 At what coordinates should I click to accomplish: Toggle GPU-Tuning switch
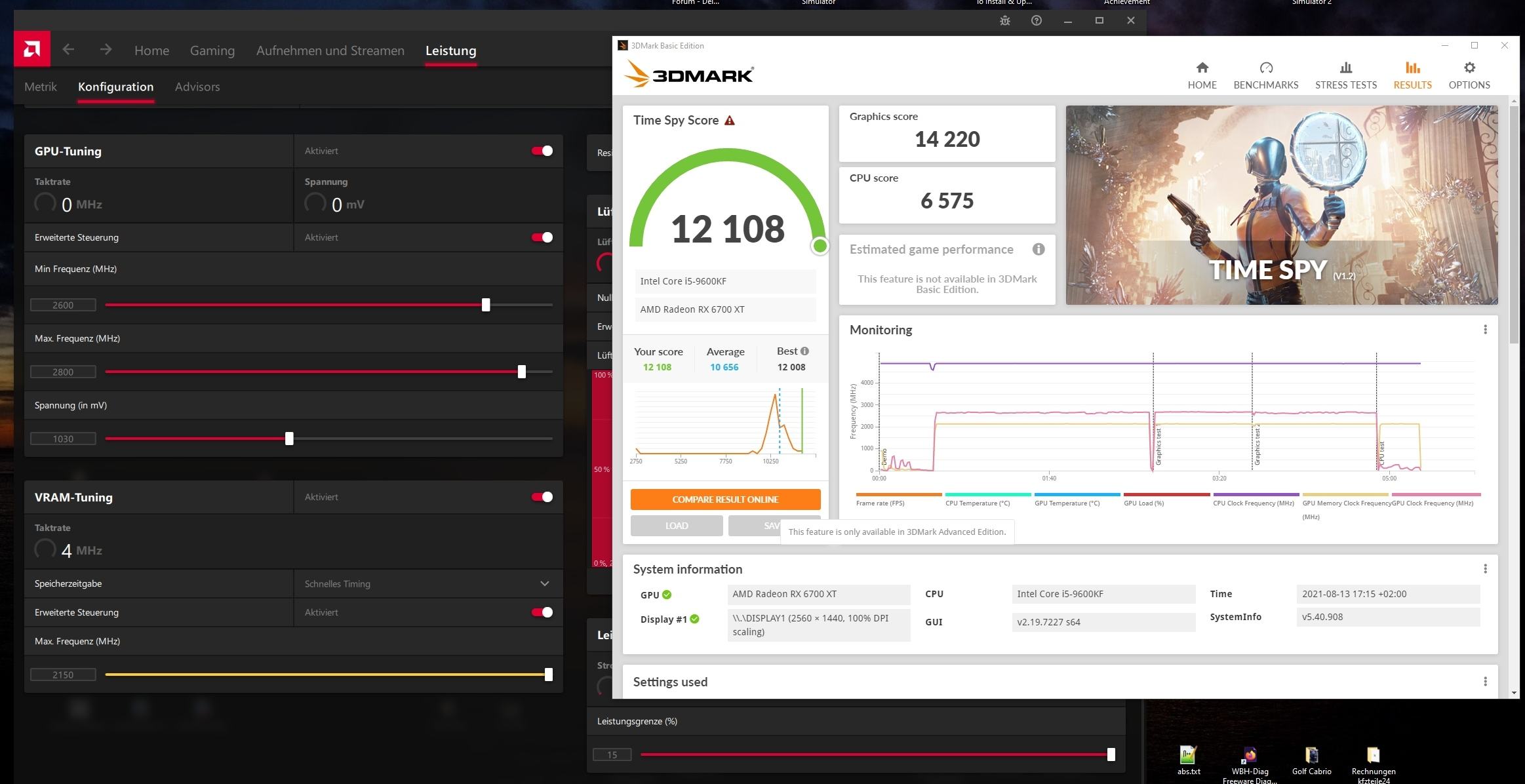tap(542, 151)
